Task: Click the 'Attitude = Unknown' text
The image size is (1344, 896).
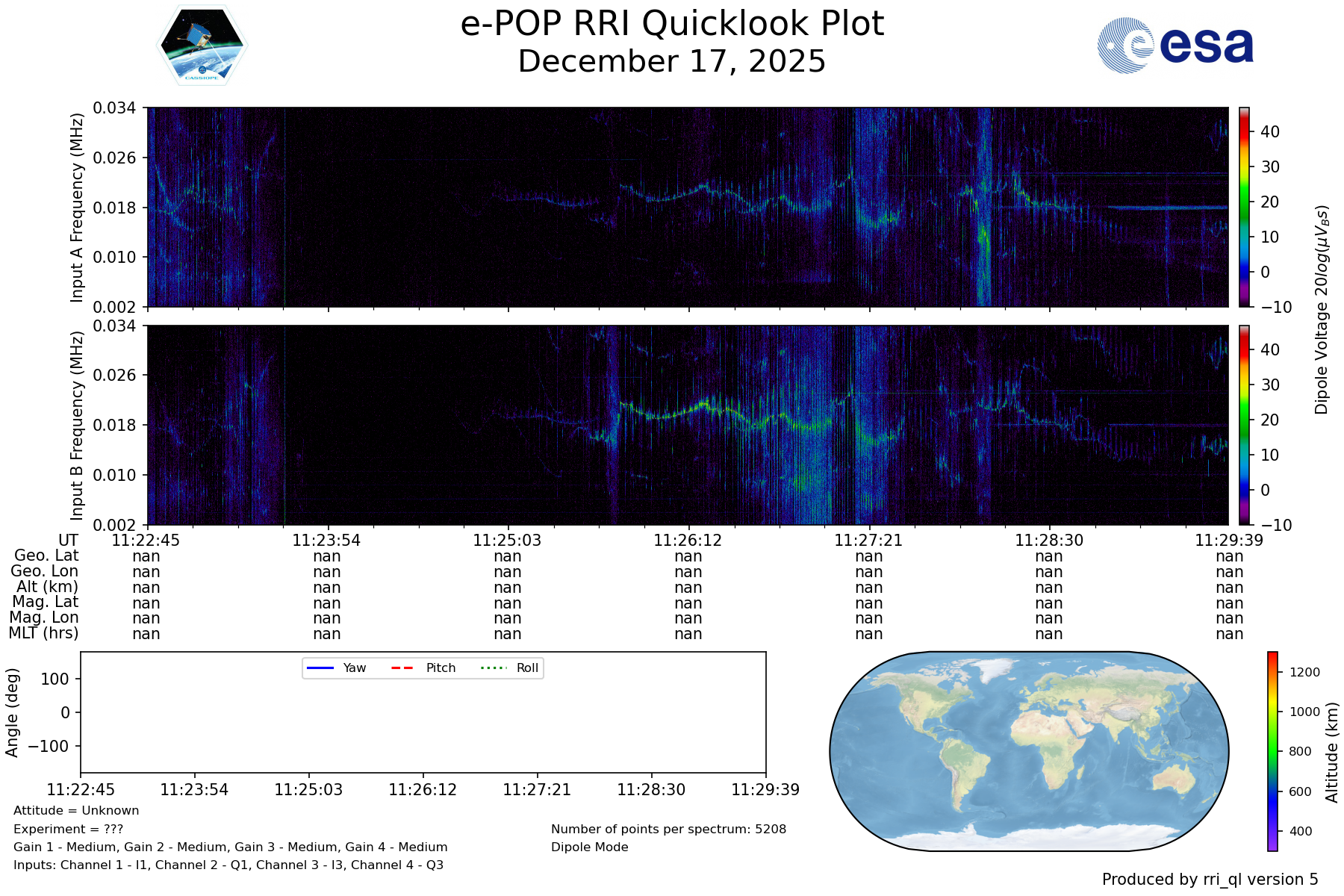Action: click(76, 811)
